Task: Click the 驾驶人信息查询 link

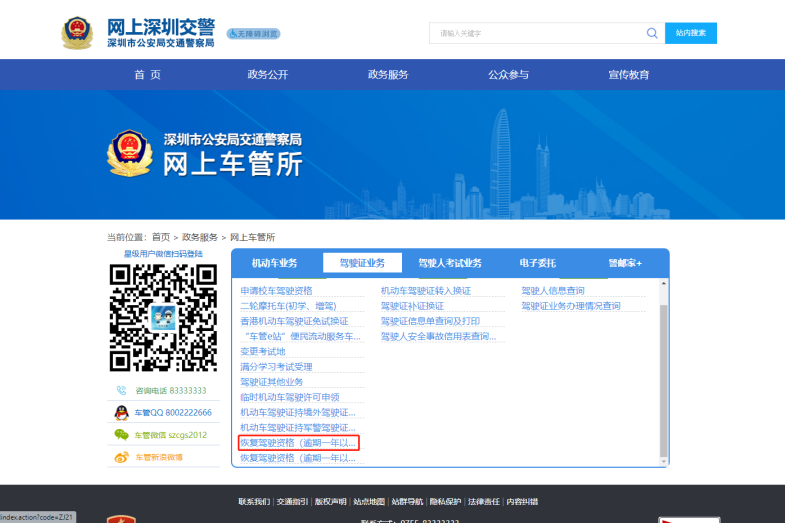Action: tap(553, 291)
